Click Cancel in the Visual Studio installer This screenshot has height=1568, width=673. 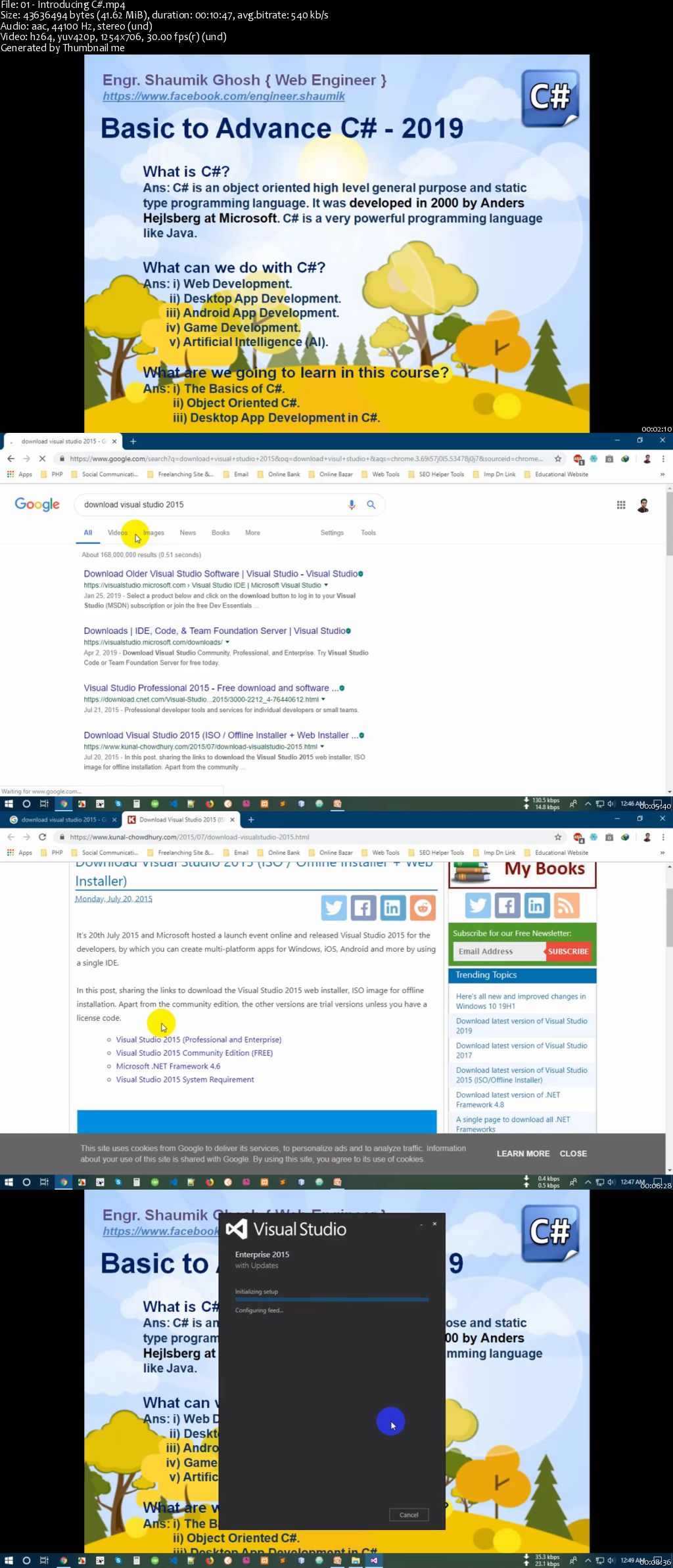tap(409, 1515)
